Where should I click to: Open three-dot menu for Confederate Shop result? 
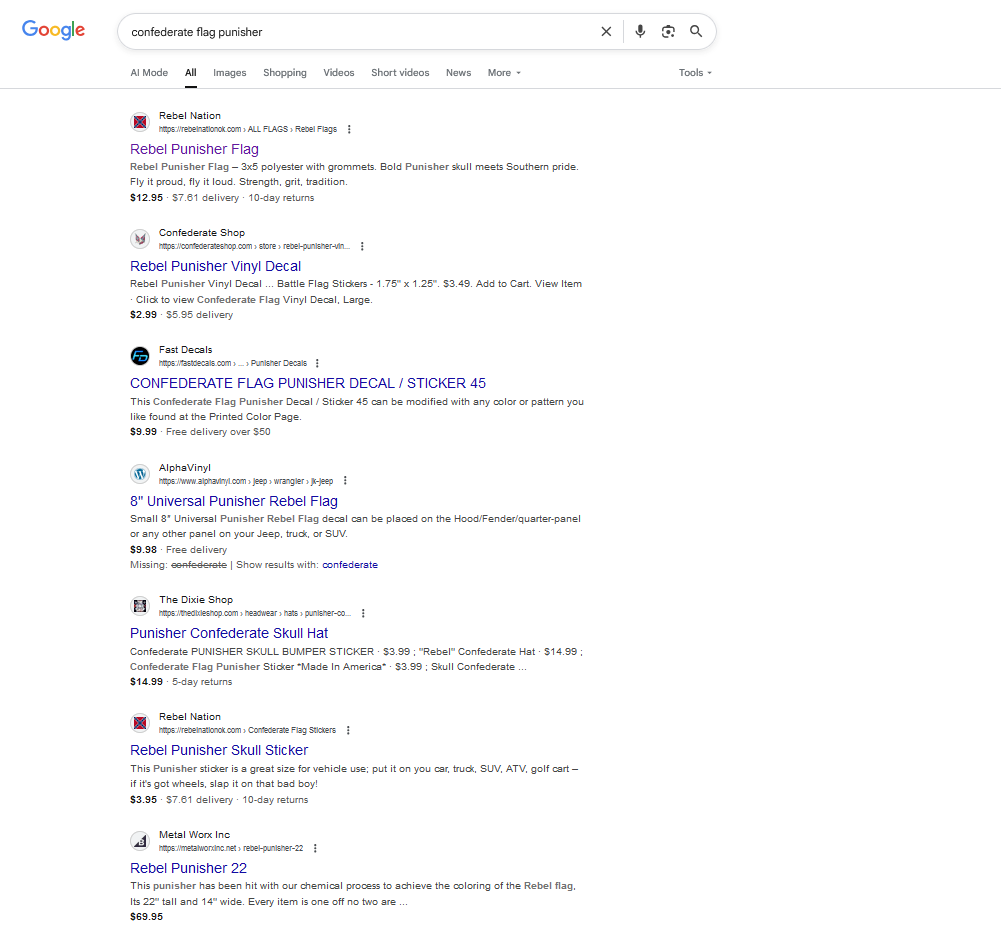[x=362, y=246]
